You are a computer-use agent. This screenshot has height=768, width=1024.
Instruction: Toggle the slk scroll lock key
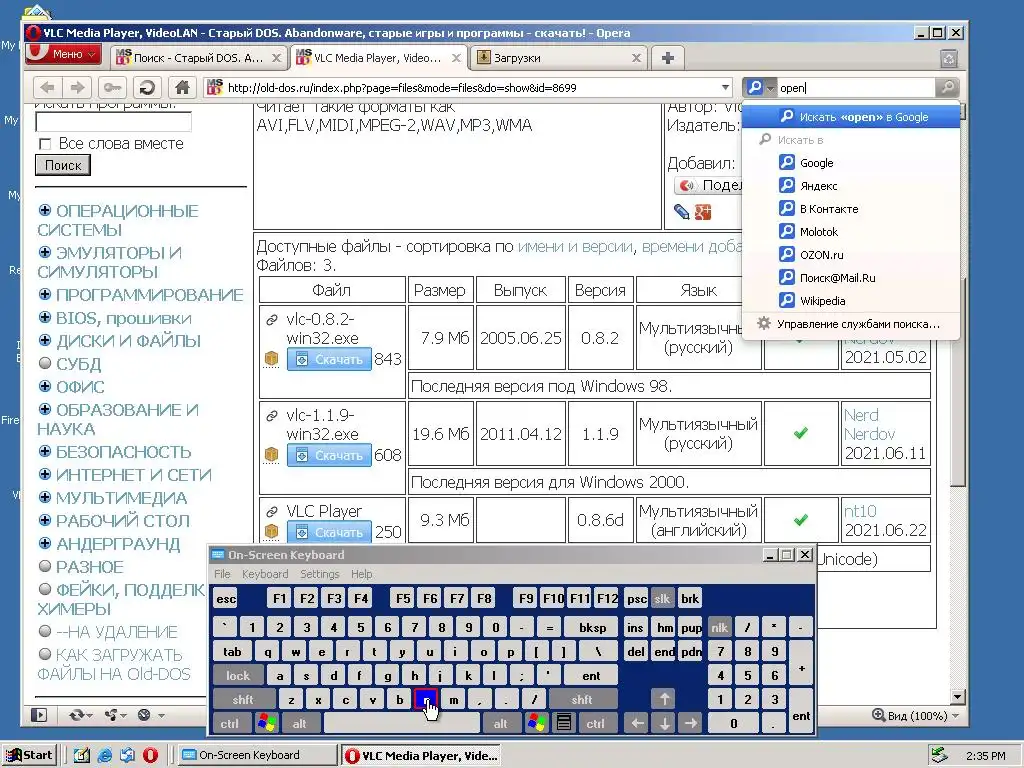coord(662,598)
